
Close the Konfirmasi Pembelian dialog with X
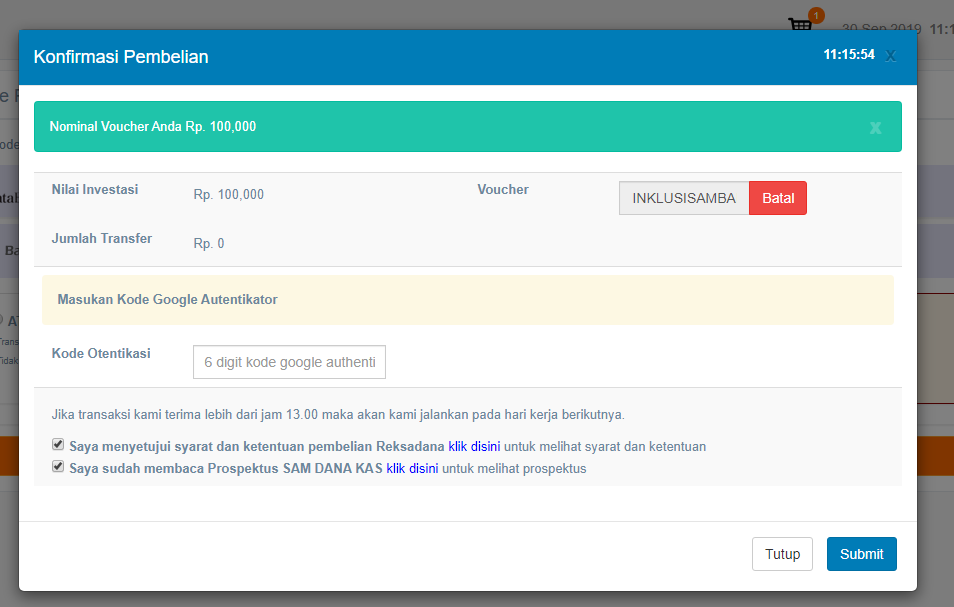click(x=890, y=56)
